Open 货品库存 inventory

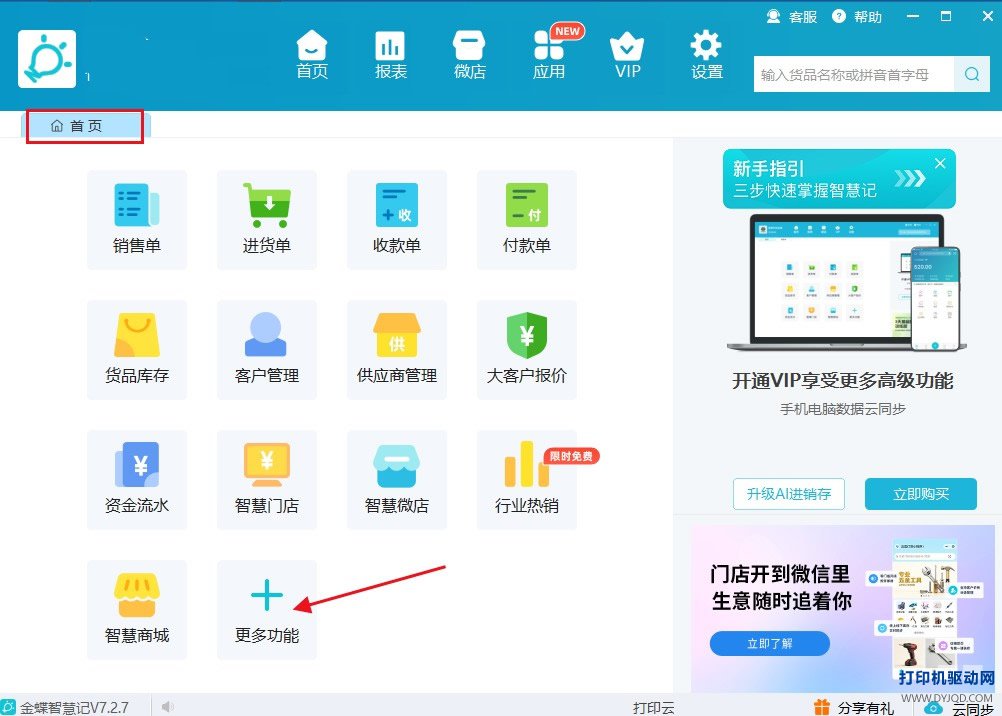137,350
